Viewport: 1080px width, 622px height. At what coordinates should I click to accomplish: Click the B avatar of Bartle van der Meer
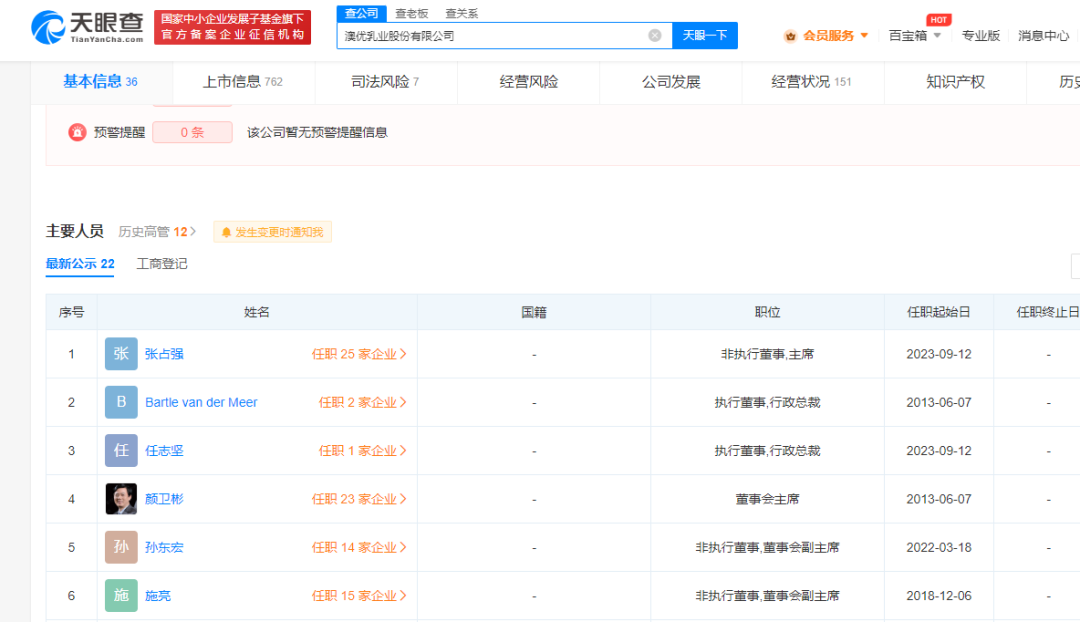pyautogui.click(x=121, y=402)
